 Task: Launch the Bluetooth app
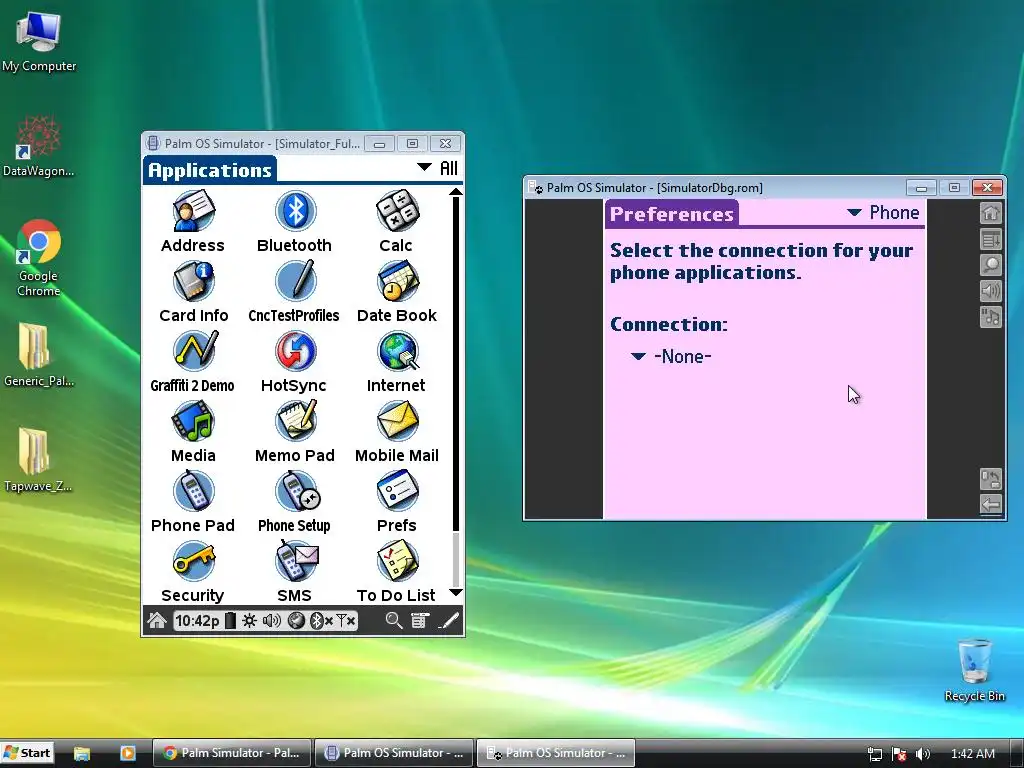point(295,221)
